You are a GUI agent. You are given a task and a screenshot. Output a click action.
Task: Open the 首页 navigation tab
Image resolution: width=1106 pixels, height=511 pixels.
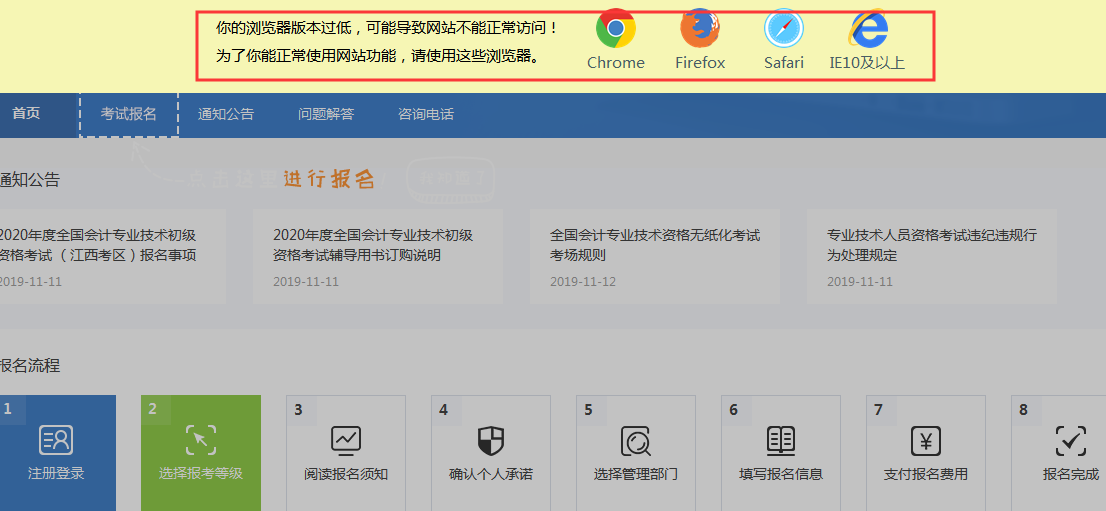click(x=27, y=114)
